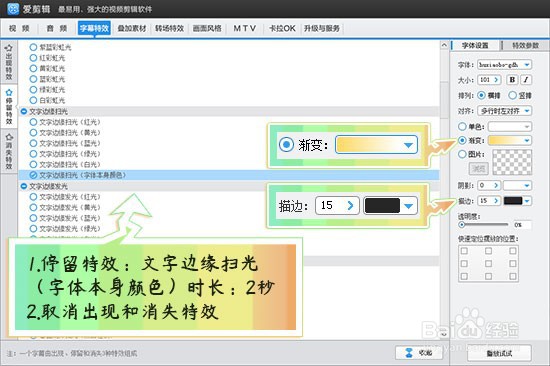Check the bottom-right quick position box
Image resolution: width=550 pixels, height=366 pixels.
(x=513, y=277)
